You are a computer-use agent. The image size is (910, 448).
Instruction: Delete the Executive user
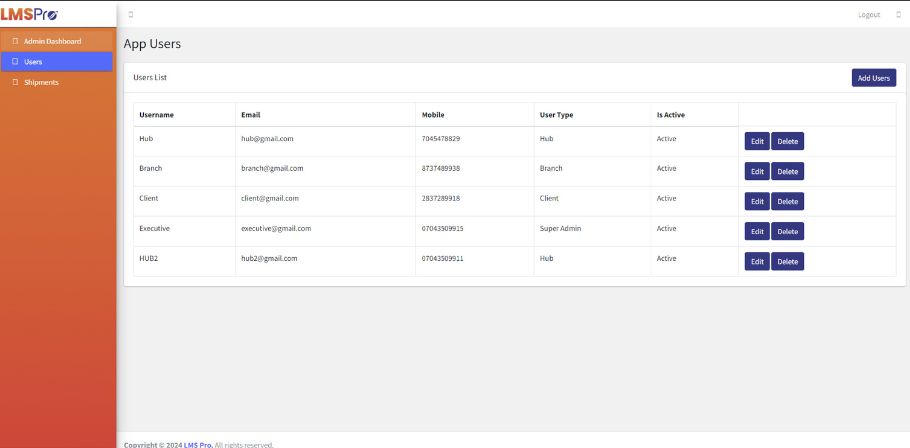pos(787,231)
